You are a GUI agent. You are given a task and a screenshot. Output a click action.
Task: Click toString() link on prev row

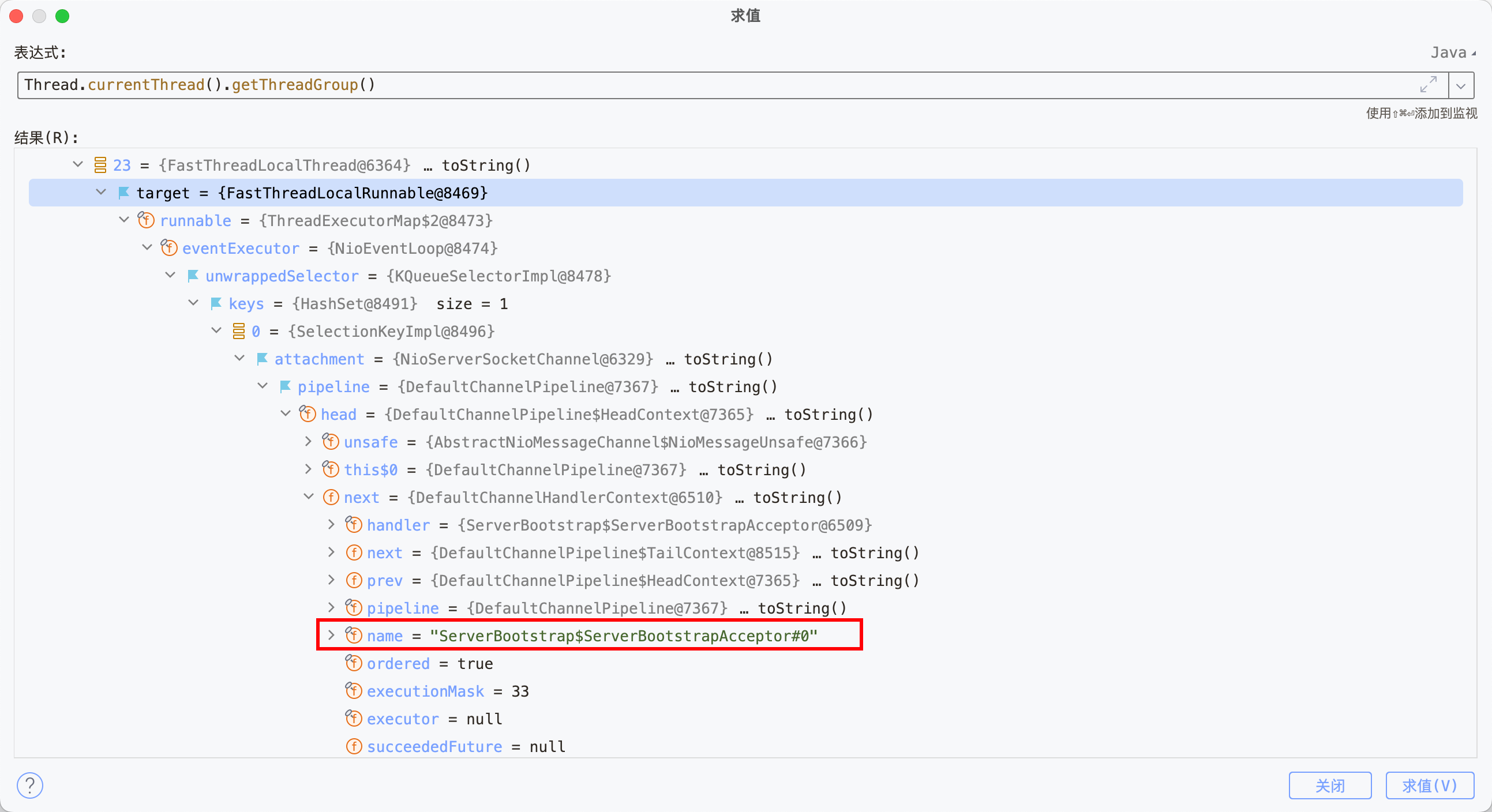point(875,581)
